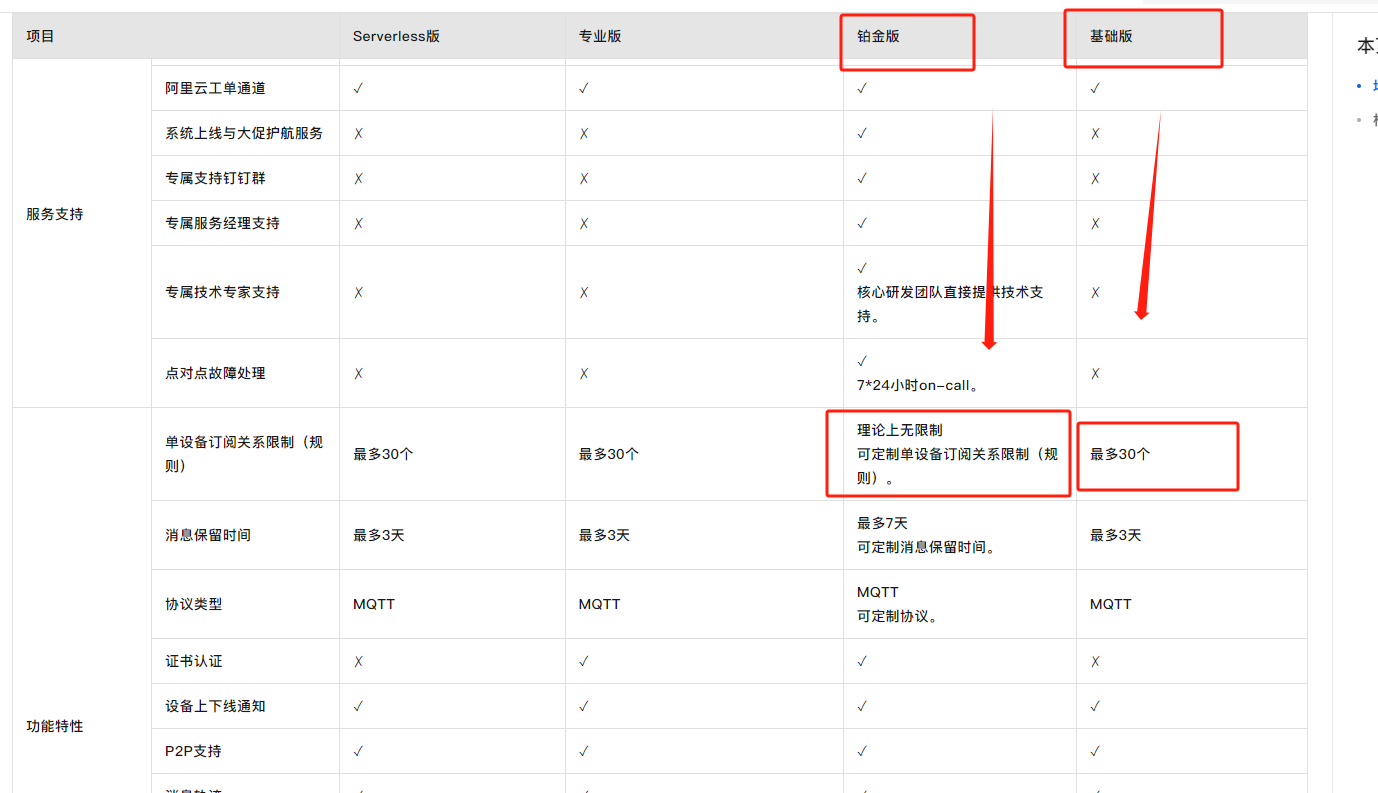Viewport: 1378px width, 793px height.
Task: Click the 证书认证 check mark under 专业版
Action: [584, 661]
